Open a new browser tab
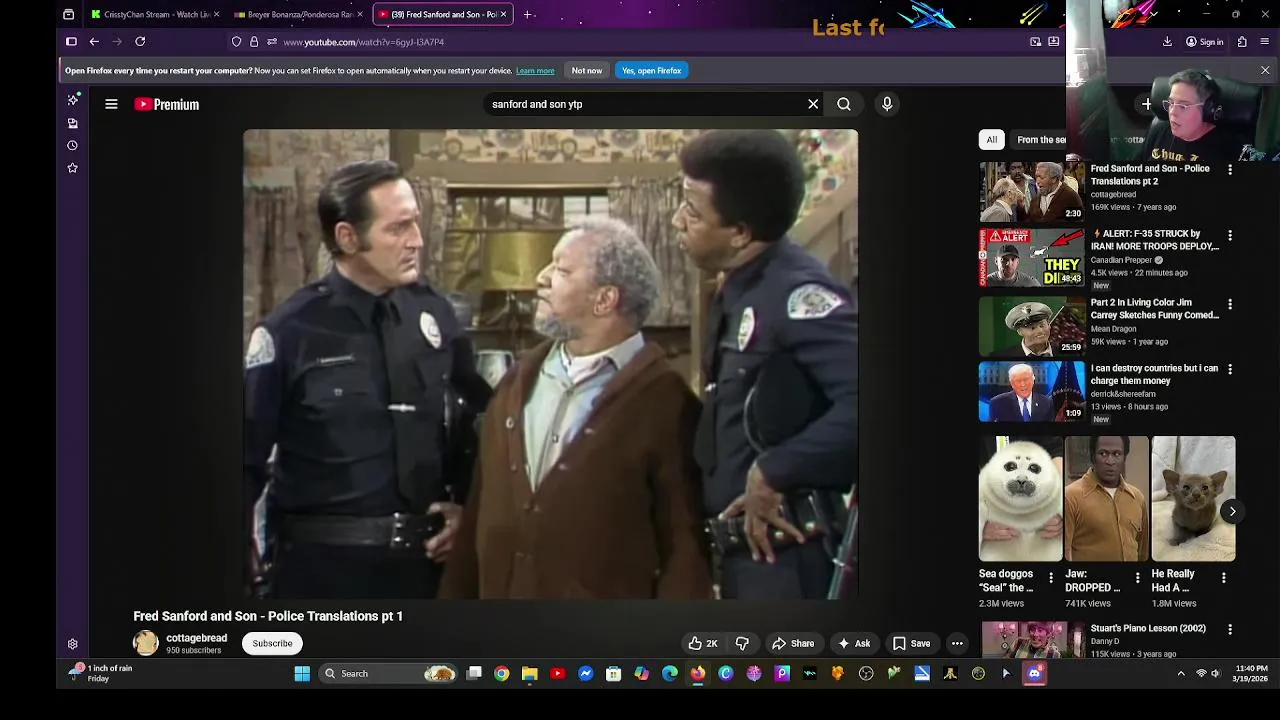Image resolution: width=1280 pixels, height=720 pixels. 528,14
